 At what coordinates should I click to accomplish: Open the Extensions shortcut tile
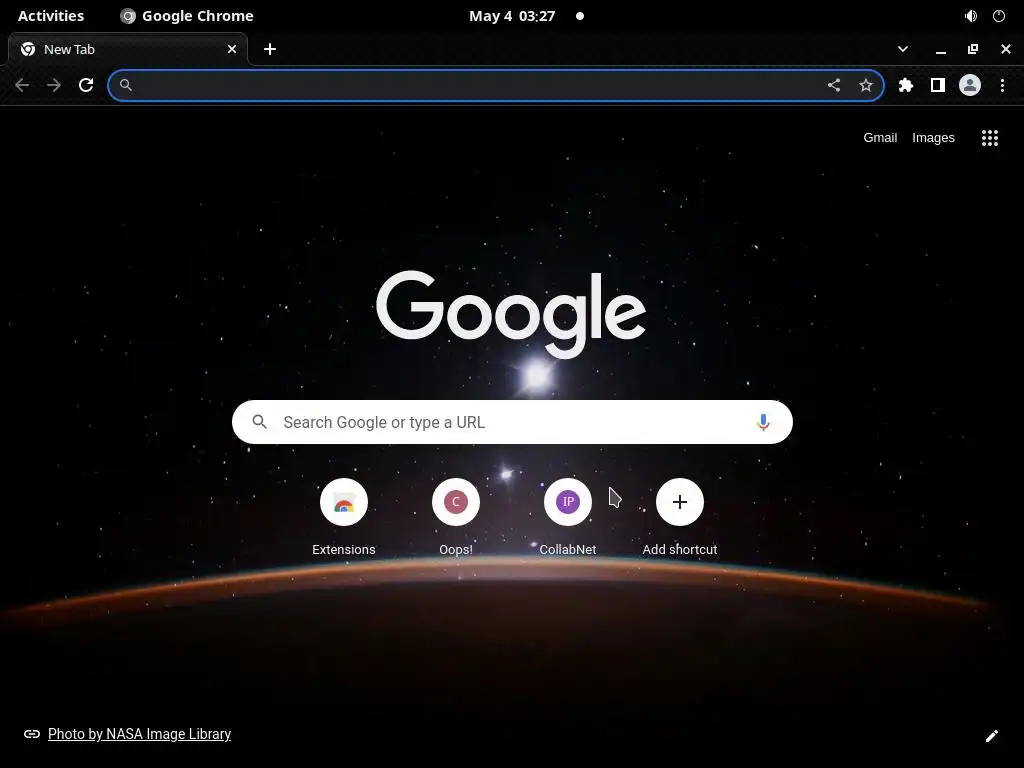(344, 517)
